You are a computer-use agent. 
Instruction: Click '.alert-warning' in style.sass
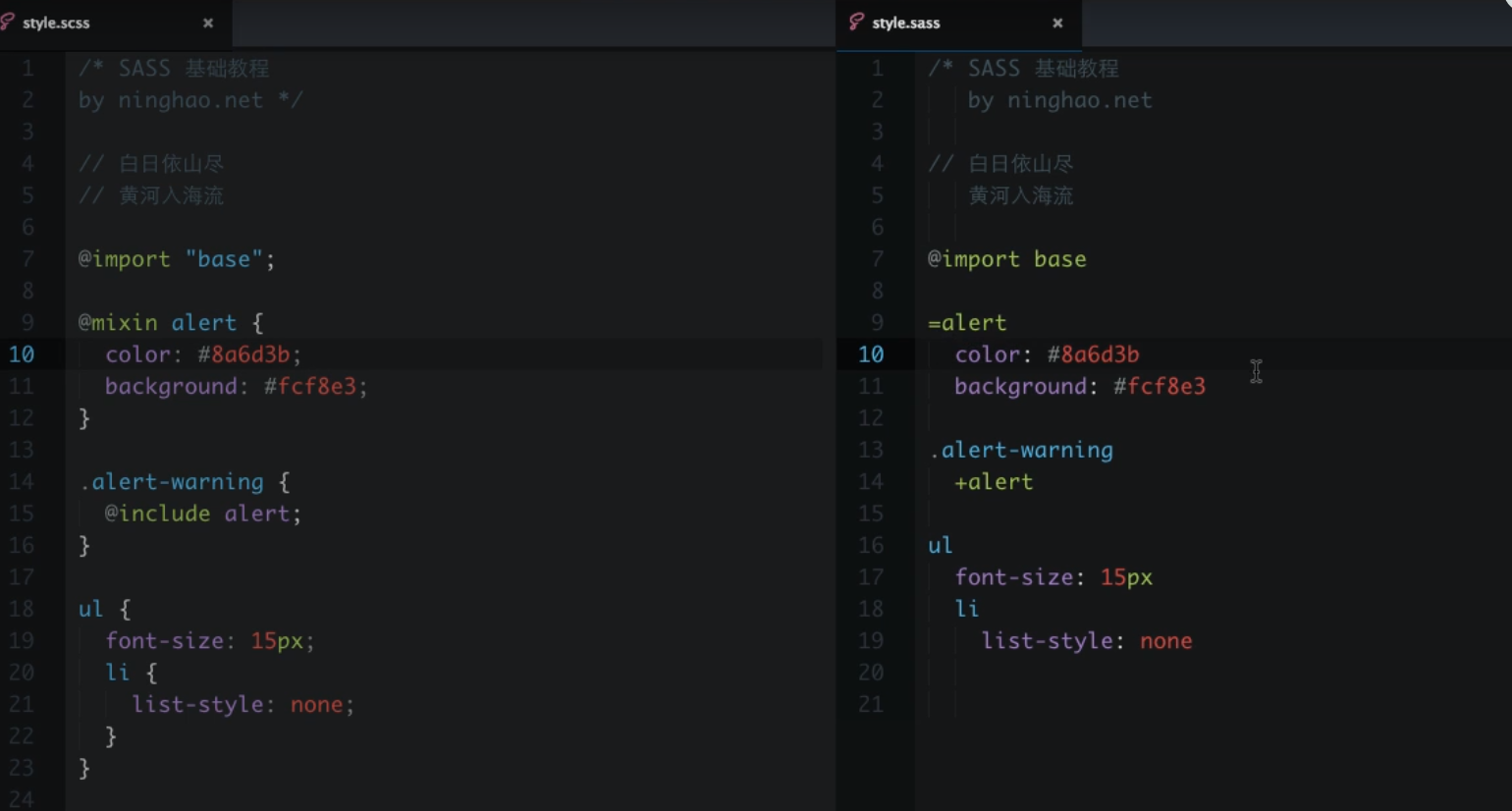[1021, 451]
